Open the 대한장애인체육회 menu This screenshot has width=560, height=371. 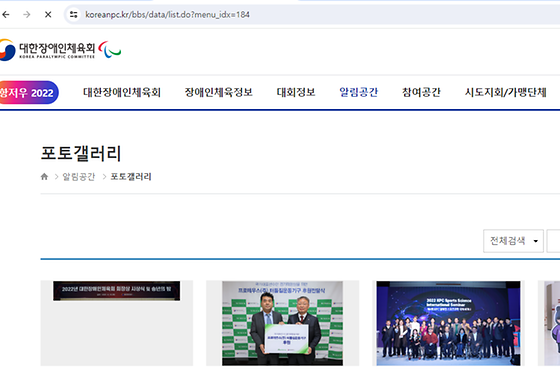click(122, 92)
